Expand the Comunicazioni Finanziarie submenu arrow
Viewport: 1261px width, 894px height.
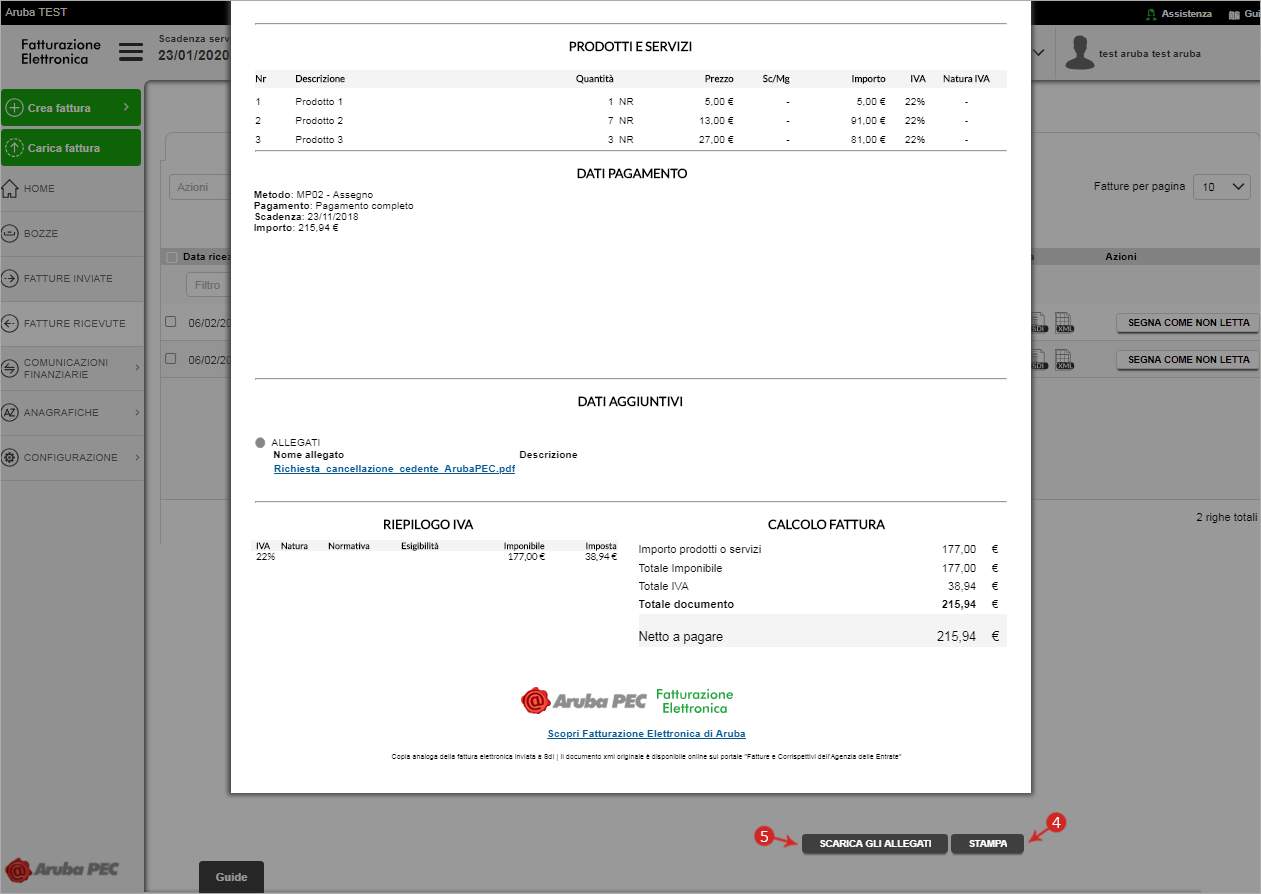[x=137, y=368]
